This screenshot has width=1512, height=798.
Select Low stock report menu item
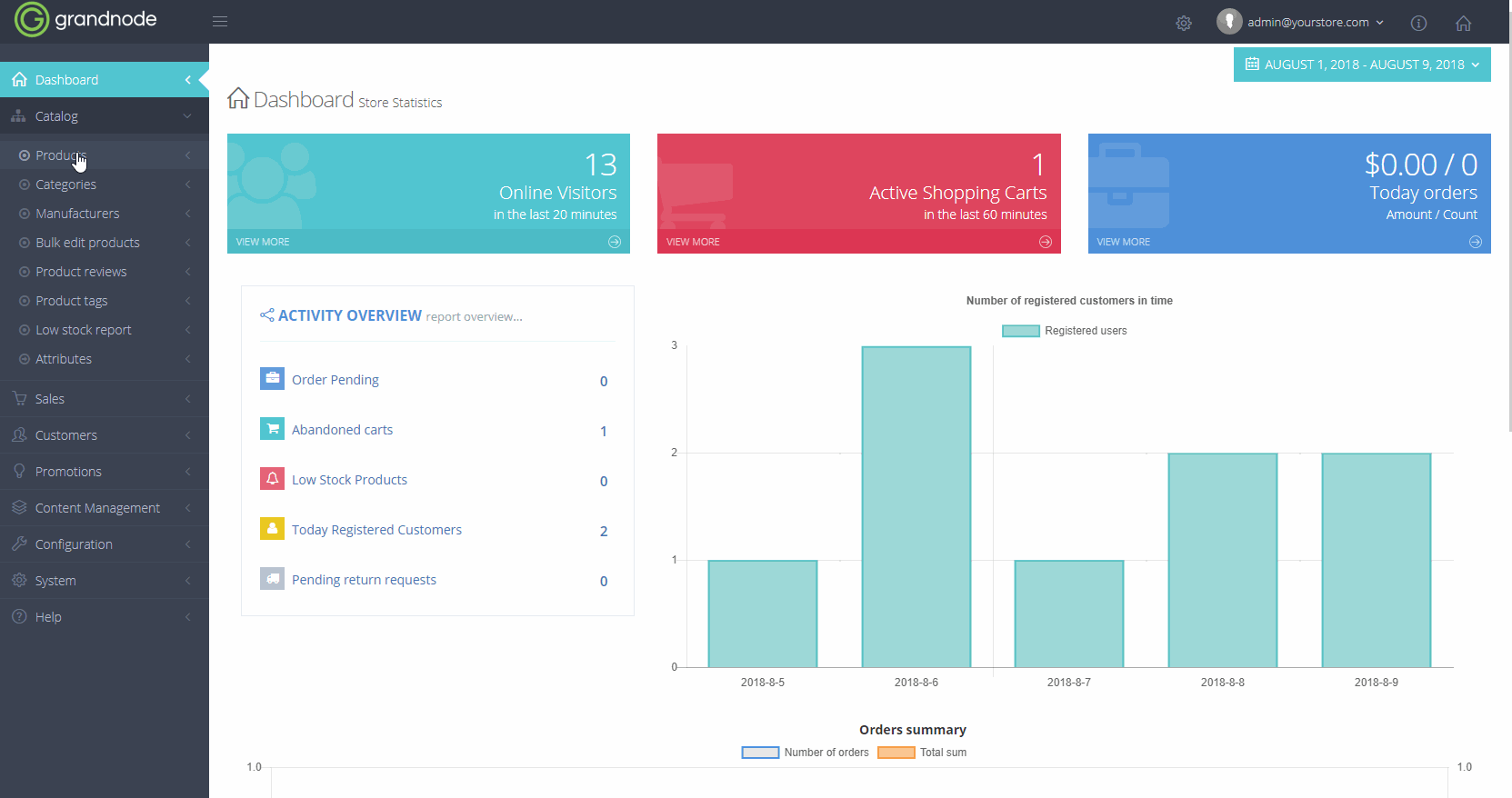coord(83,330)
